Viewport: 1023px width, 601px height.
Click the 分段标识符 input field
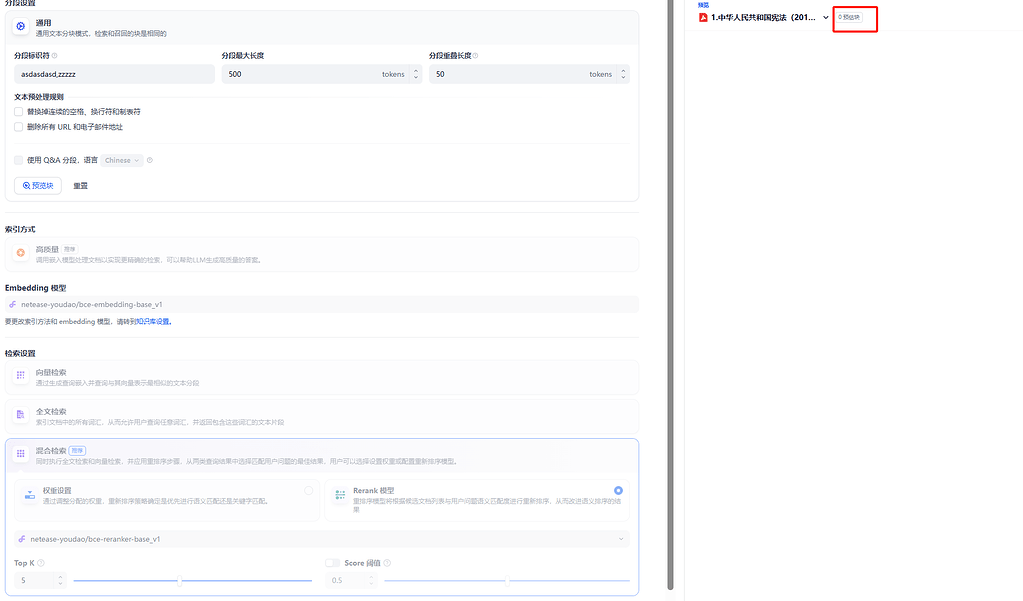pos(114,74)
